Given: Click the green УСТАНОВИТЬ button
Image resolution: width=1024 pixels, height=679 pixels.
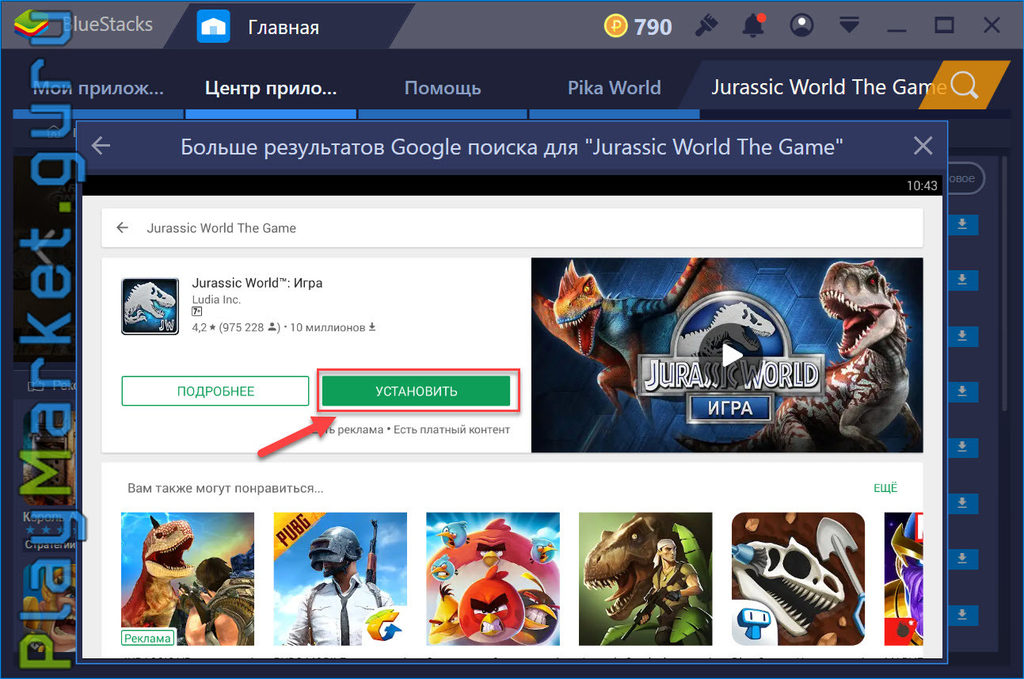Looking at the screenshot, I should [416, 391].
